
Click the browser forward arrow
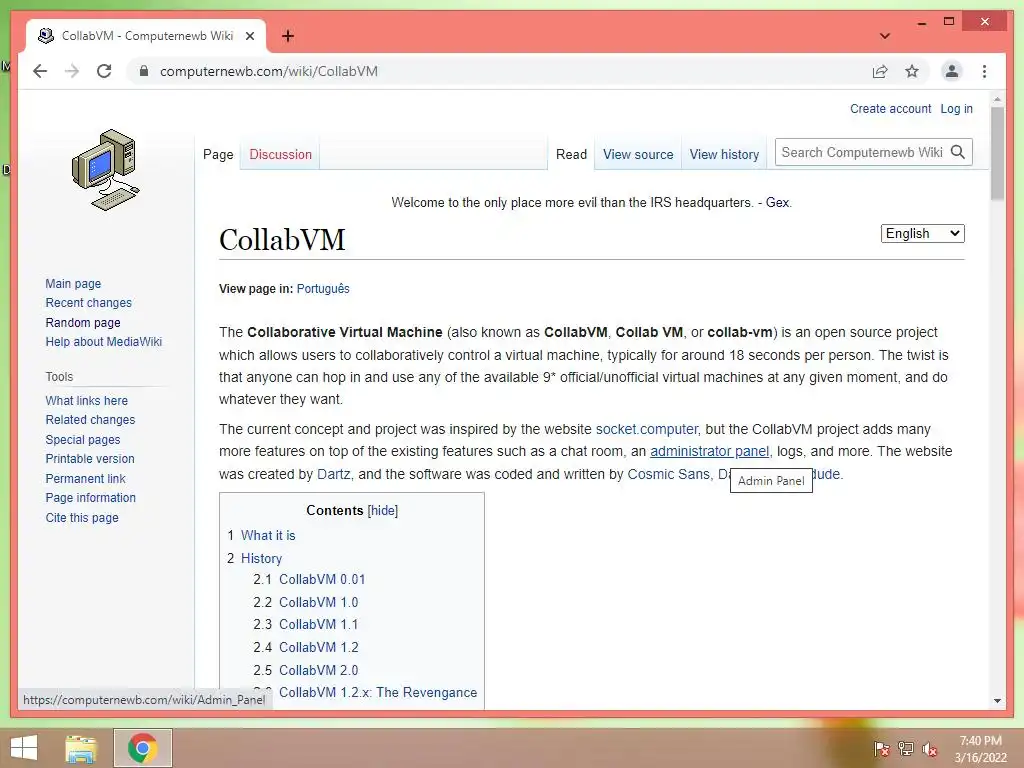72,71
